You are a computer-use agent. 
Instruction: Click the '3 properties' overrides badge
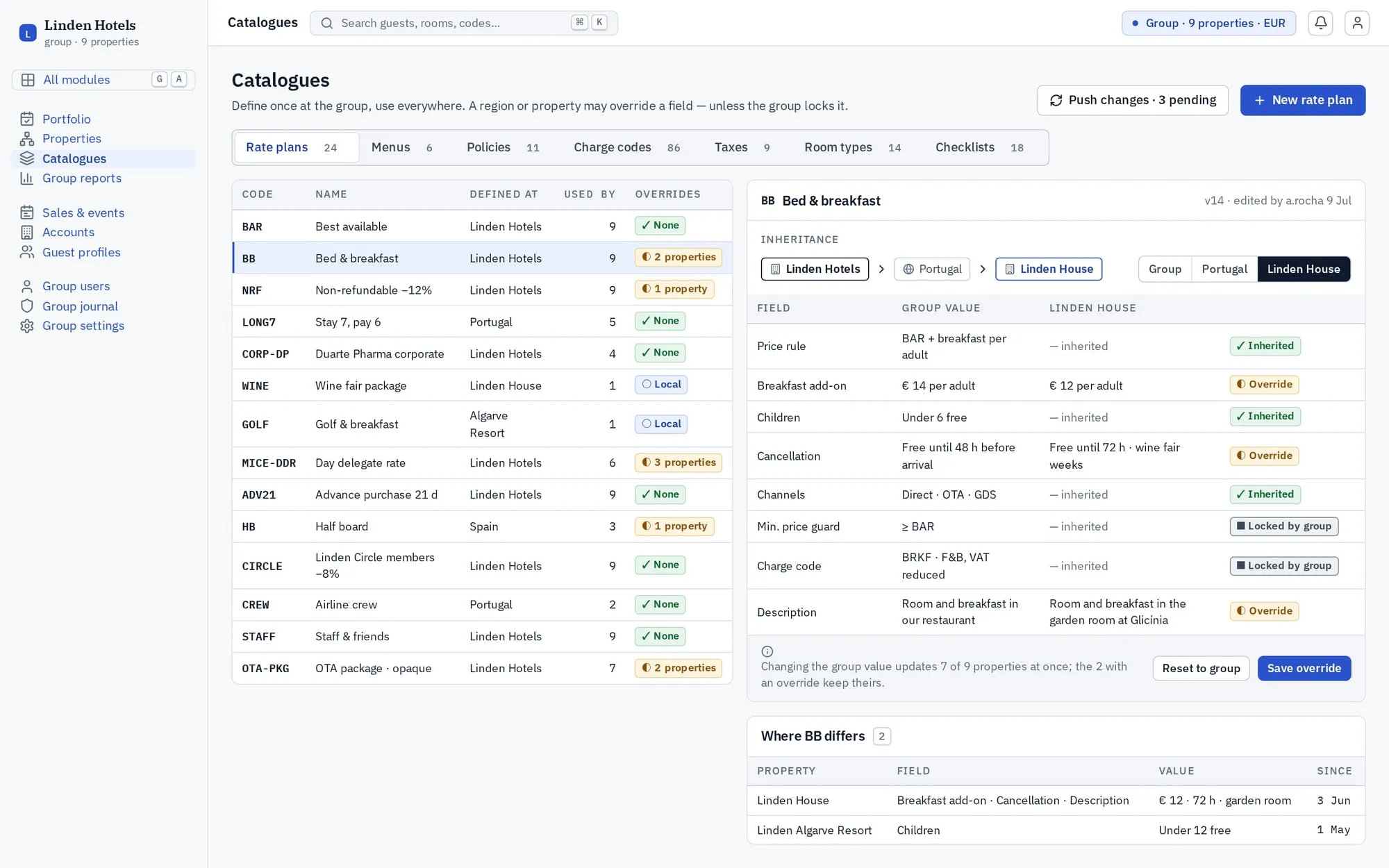point(678,462)
